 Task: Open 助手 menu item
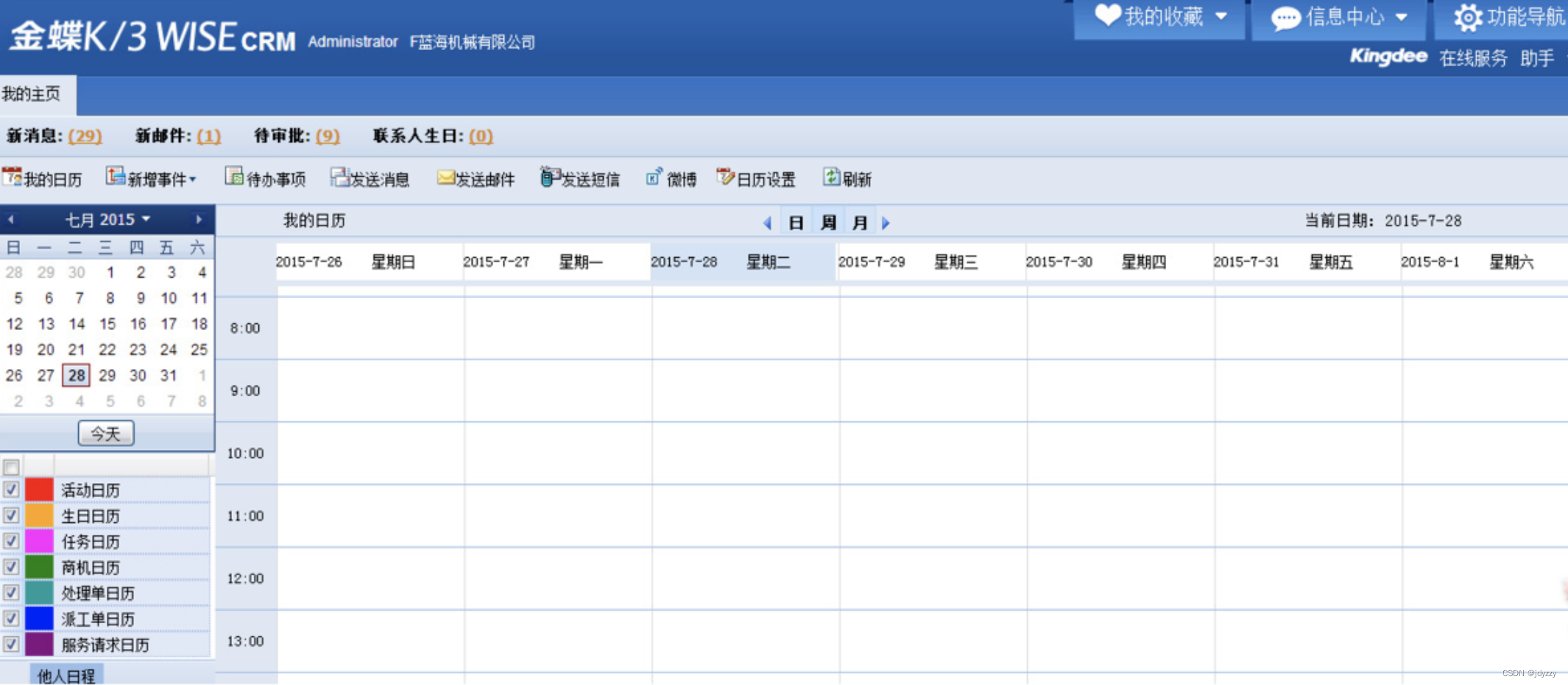tap(1537, 58)
